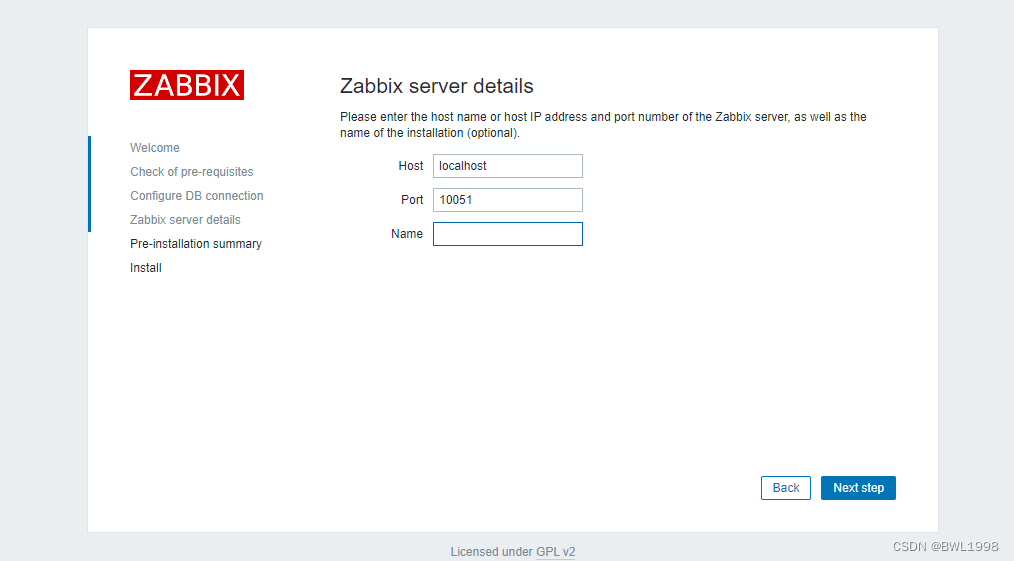The height and width of the screenshot is (561, 1014).
Task: Select the Install step in sidebar
Action: pyautogui.click(x=146, y=267)
